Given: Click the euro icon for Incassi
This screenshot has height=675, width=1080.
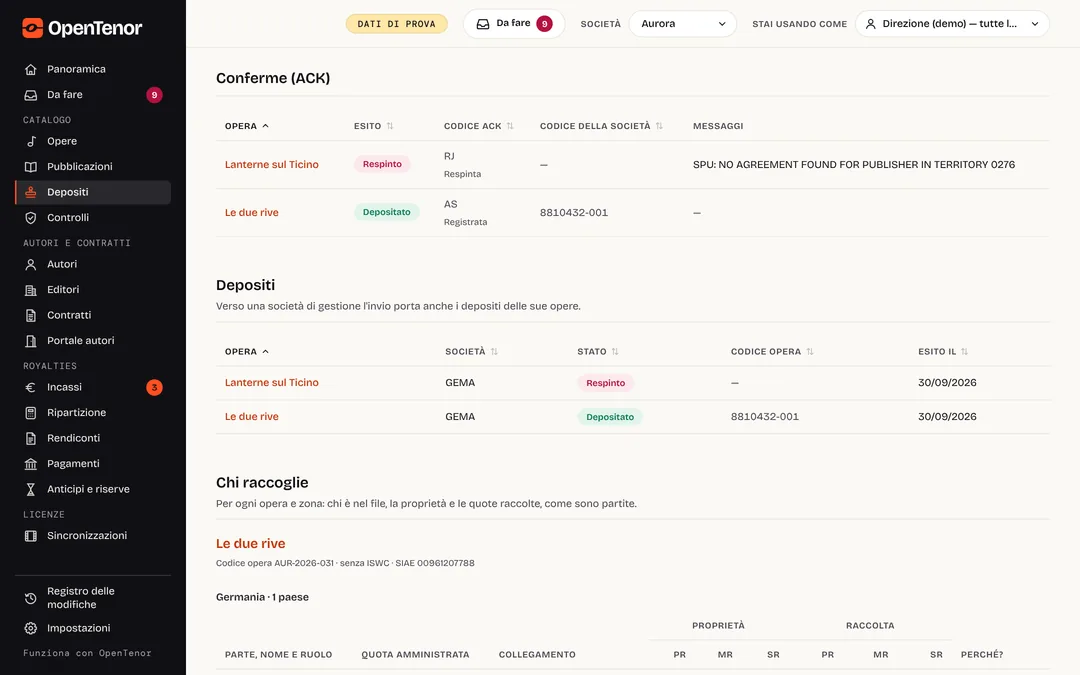Looking at the screenshot, I should [30, 388].
